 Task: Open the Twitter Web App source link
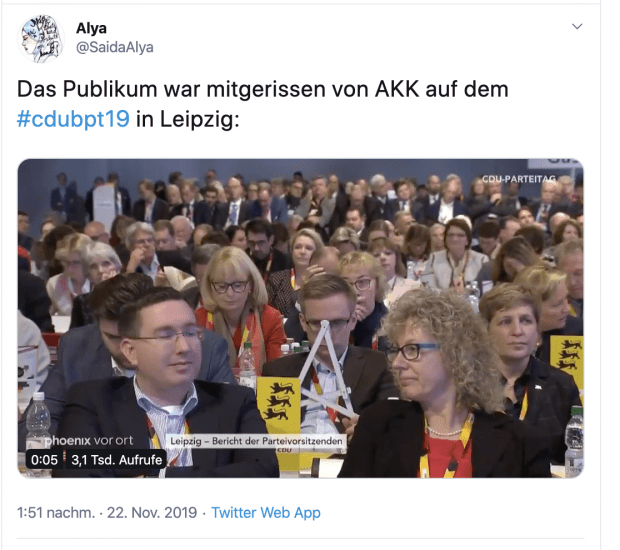(266, 512)
